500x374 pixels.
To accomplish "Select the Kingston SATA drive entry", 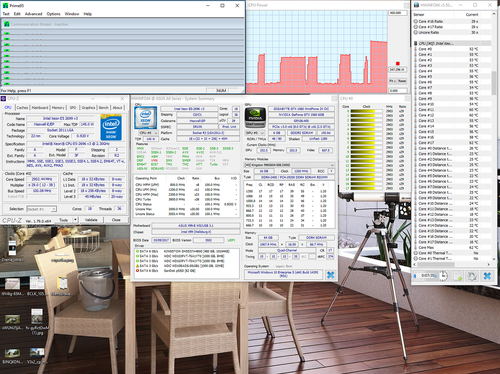I will tap(186, 251).
